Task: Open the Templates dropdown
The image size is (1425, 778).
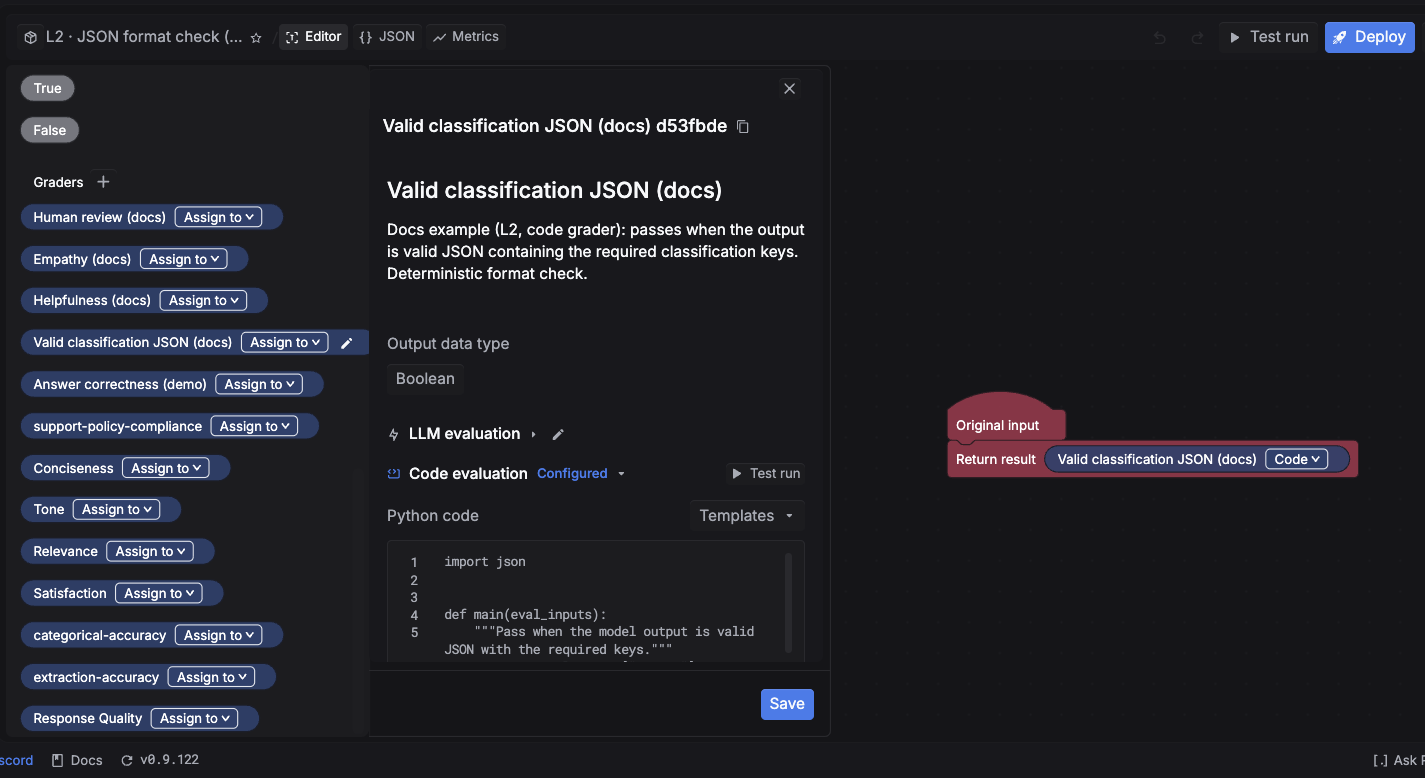Action: pos(746,516)
